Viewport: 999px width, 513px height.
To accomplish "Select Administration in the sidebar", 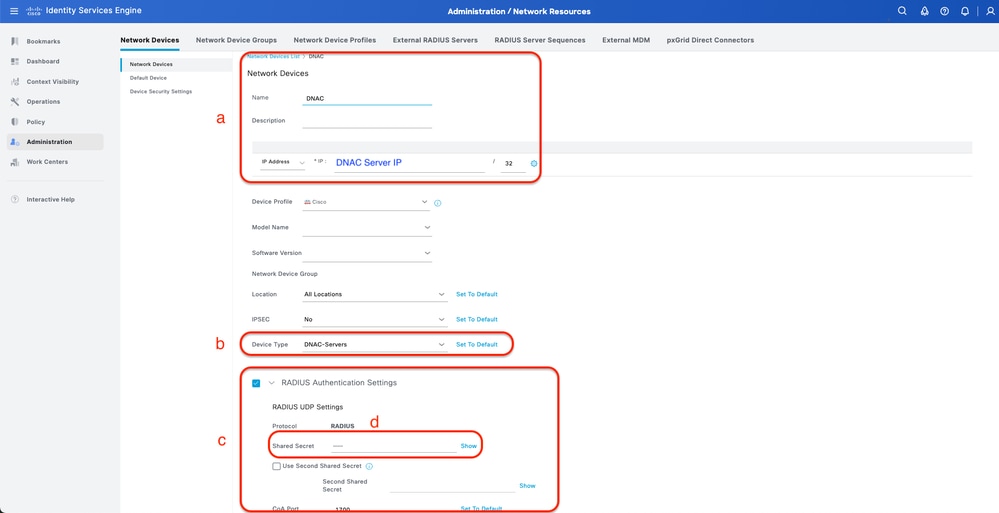I will tap(55, 141).
